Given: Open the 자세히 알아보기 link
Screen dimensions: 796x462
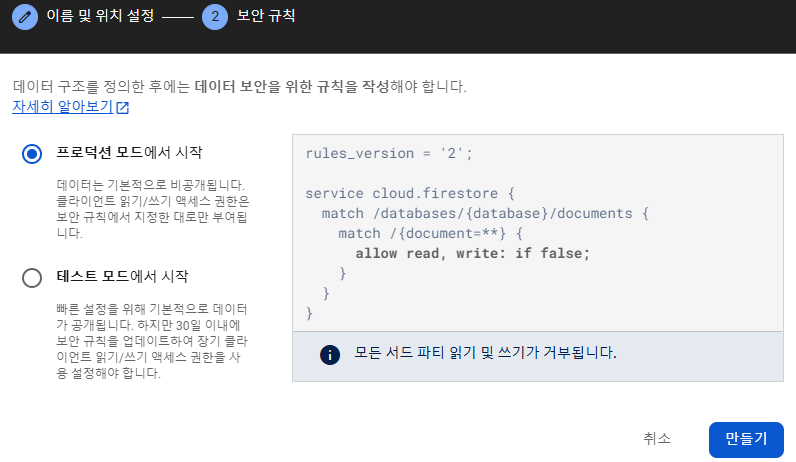Looking at the screenshot, I should 62,107.
